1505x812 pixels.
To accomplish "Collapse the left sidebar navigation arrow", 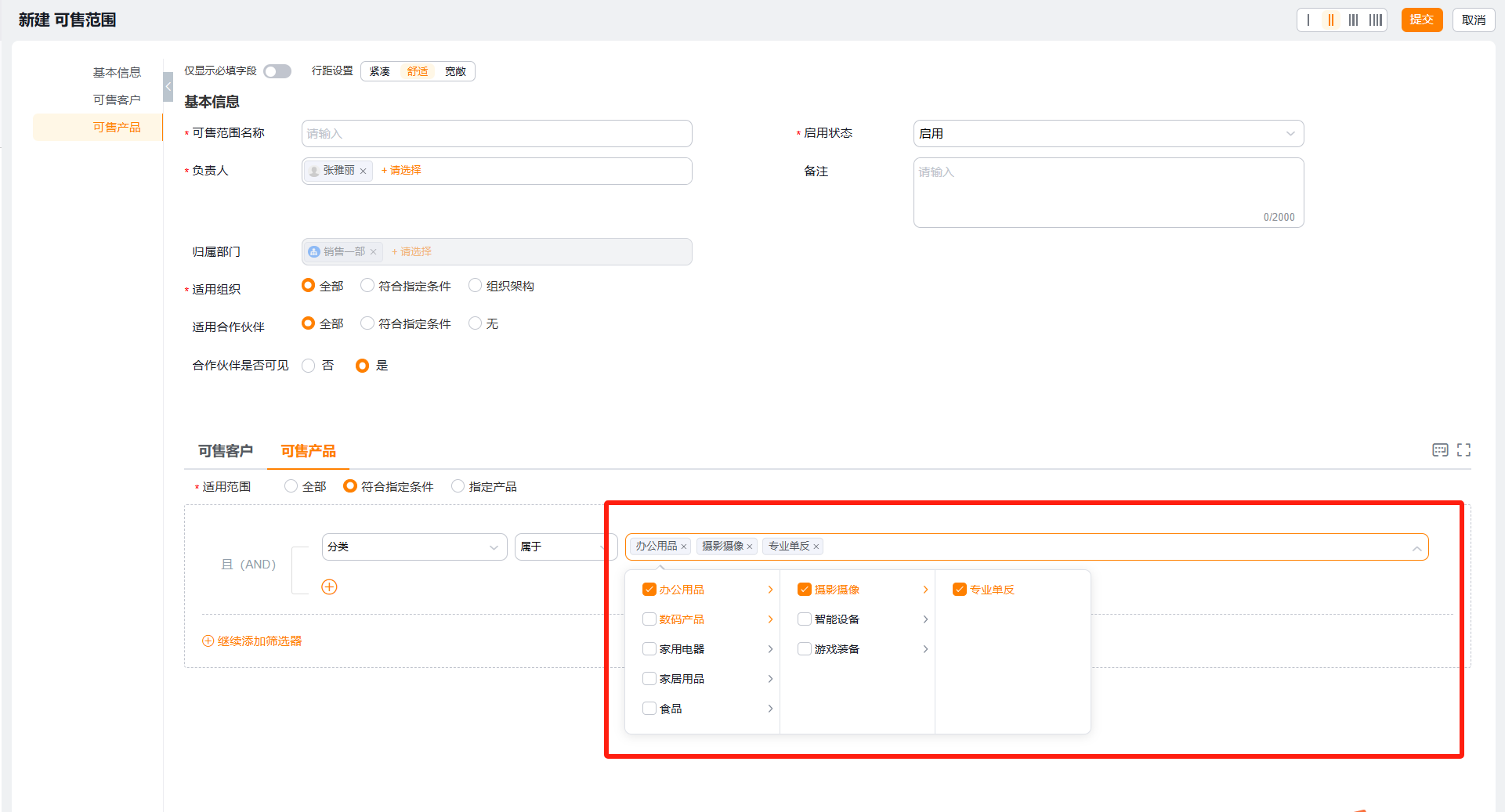I will pos(168,87).
